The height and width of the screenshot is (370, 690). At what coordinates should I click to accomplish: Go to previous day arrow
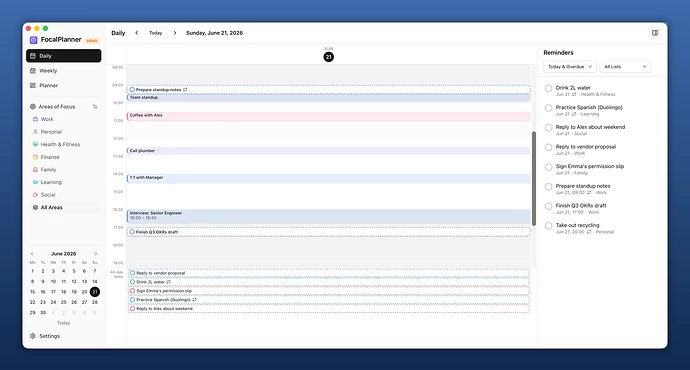point(137,33)
